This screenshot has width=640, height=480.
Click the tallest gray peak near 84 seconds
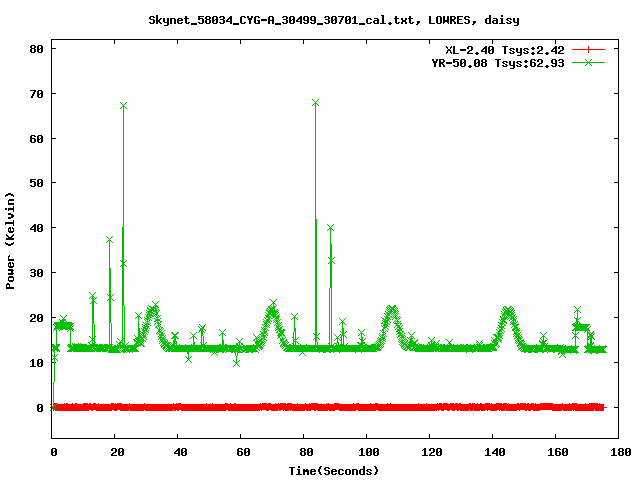click(x=316, y=103)
